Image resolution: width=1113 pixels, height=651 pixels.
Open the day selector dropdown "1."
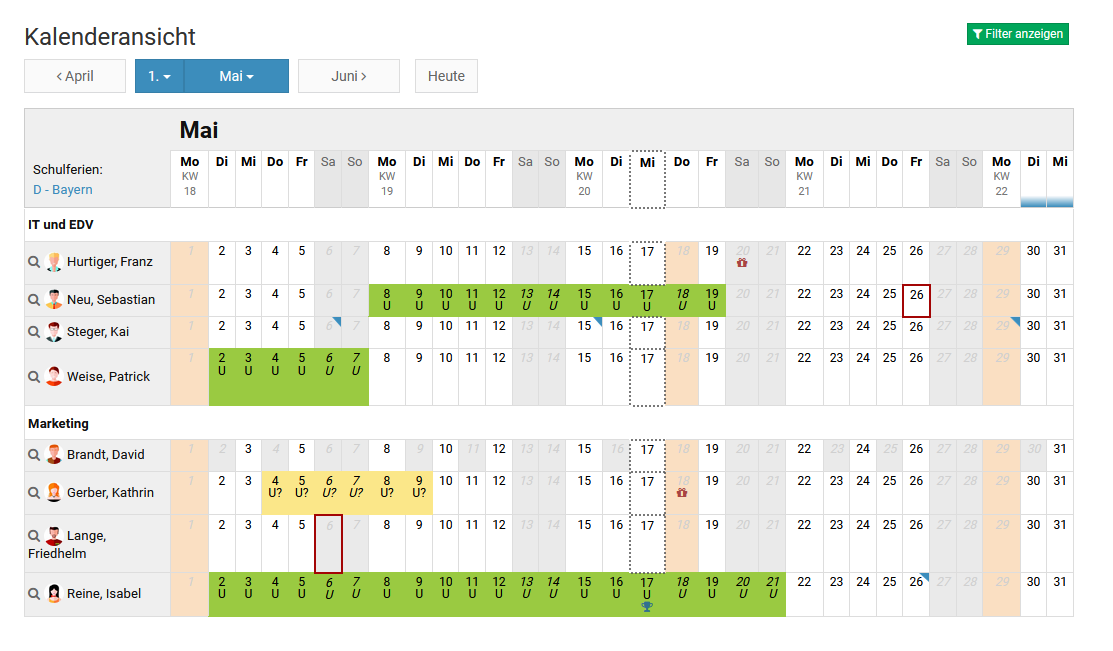(x=160, y=76)
